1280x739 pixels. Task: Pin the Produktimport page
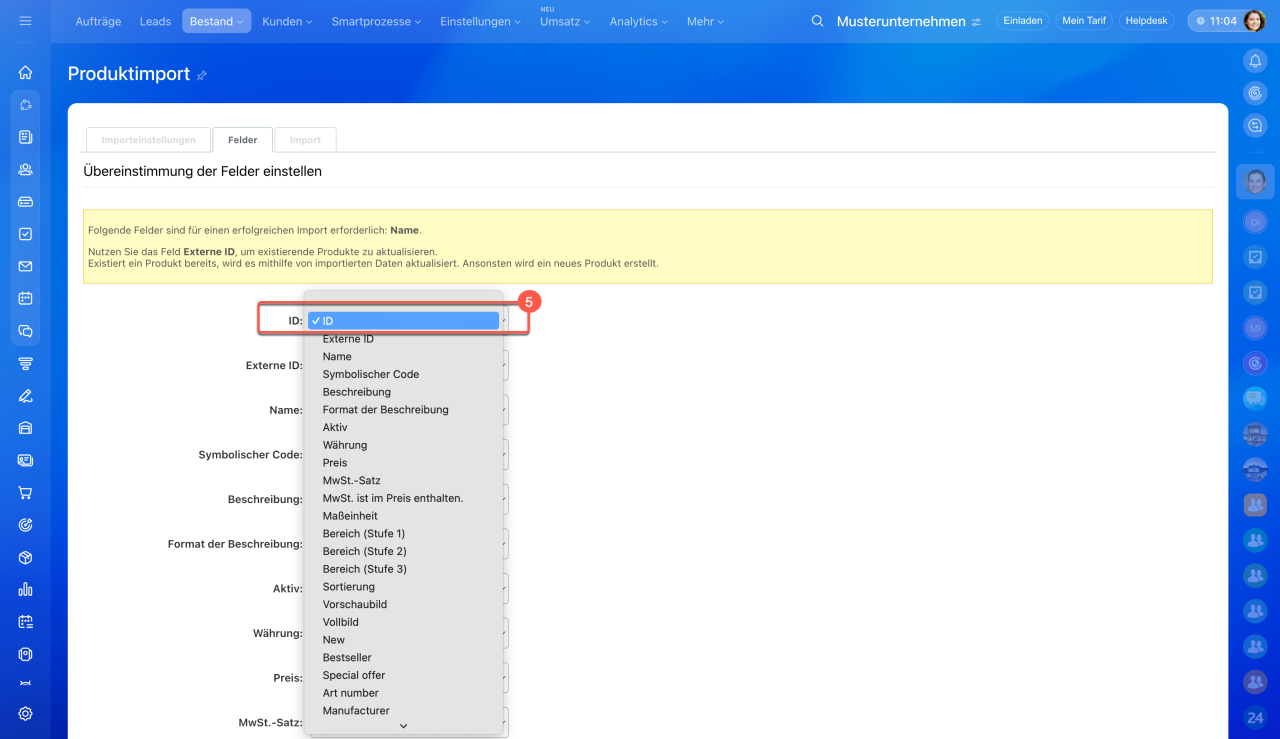click(x=202, y=75)
